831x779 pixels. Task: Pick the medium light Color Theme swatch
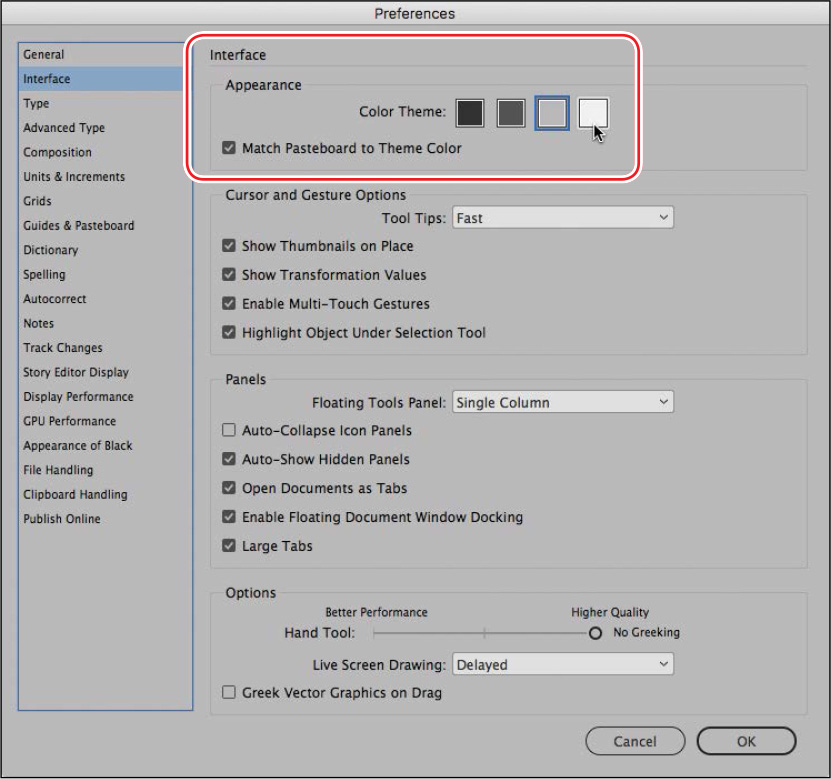point(552,113)
